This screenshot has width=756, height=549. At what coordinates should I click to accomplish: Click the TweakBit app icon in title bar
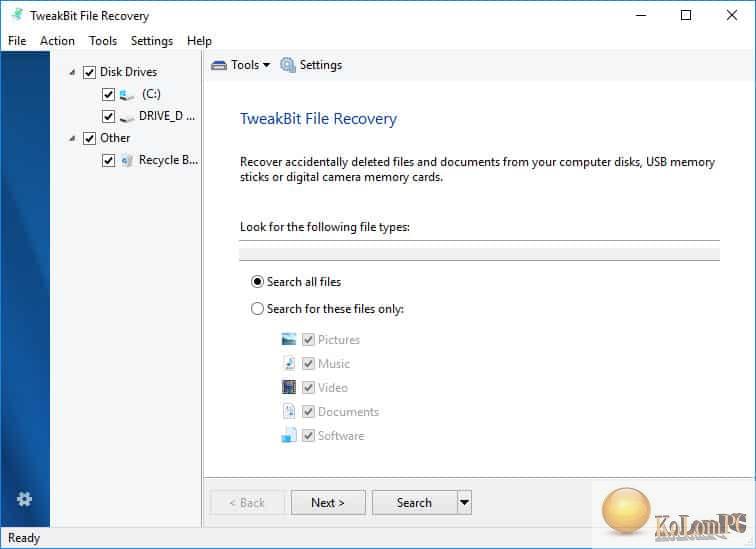[17, 15]
